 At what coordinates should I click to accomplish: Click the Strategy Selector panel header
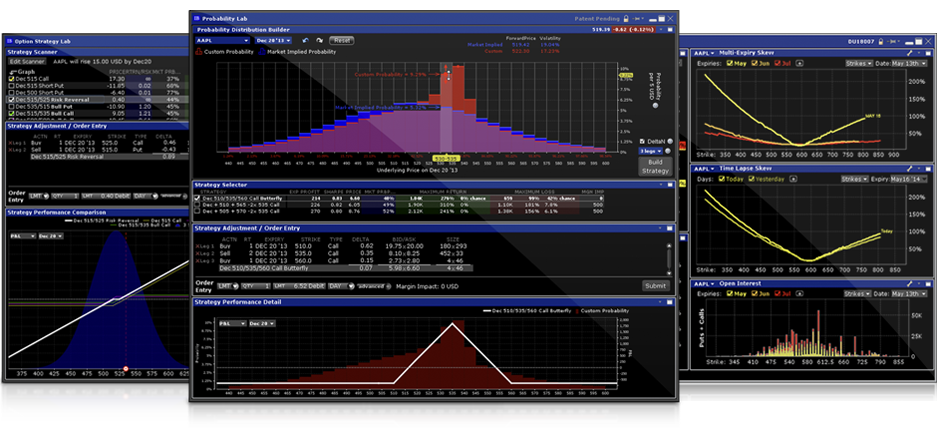[433, 185]
